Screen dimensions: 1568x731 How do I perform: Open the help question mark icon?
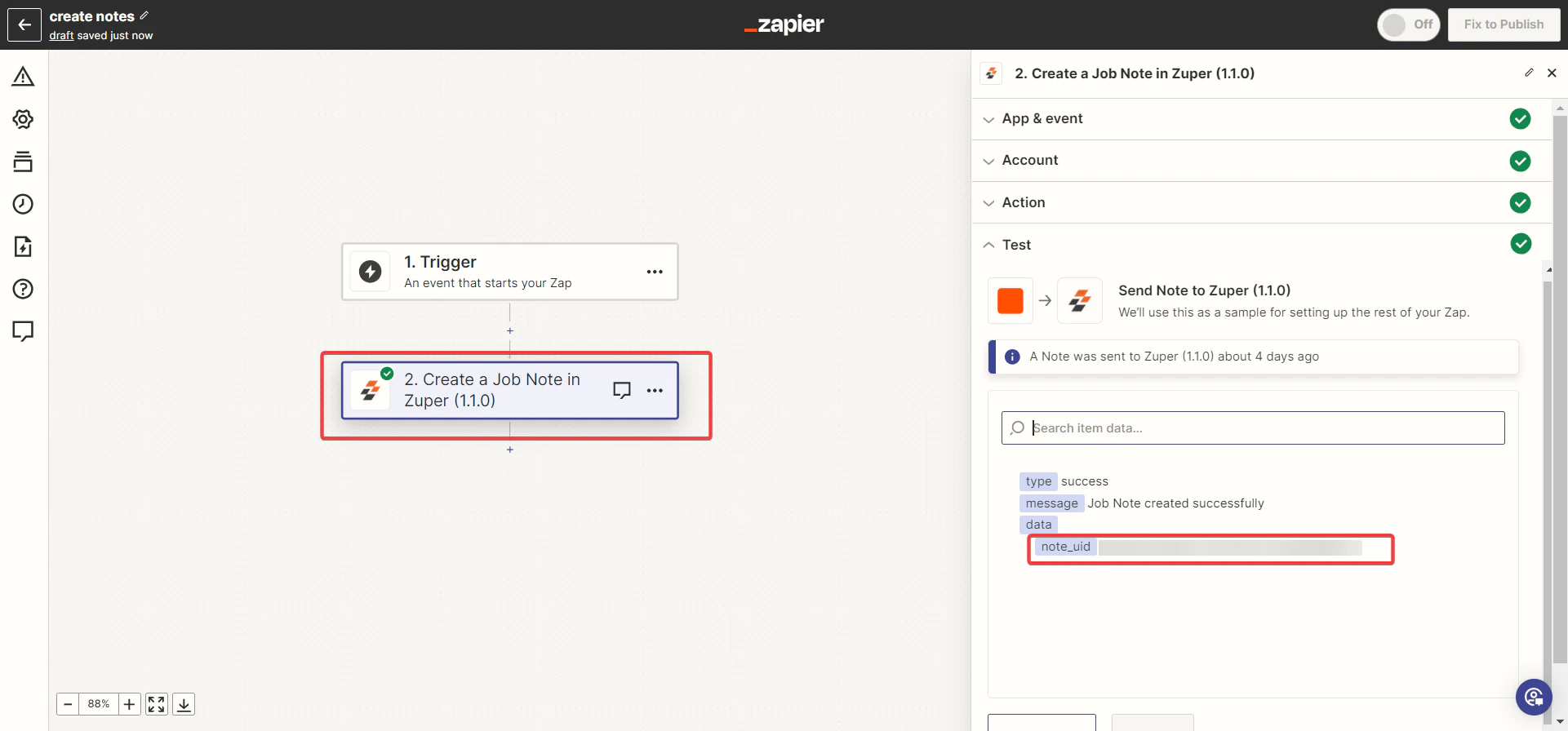coord(23,289)
